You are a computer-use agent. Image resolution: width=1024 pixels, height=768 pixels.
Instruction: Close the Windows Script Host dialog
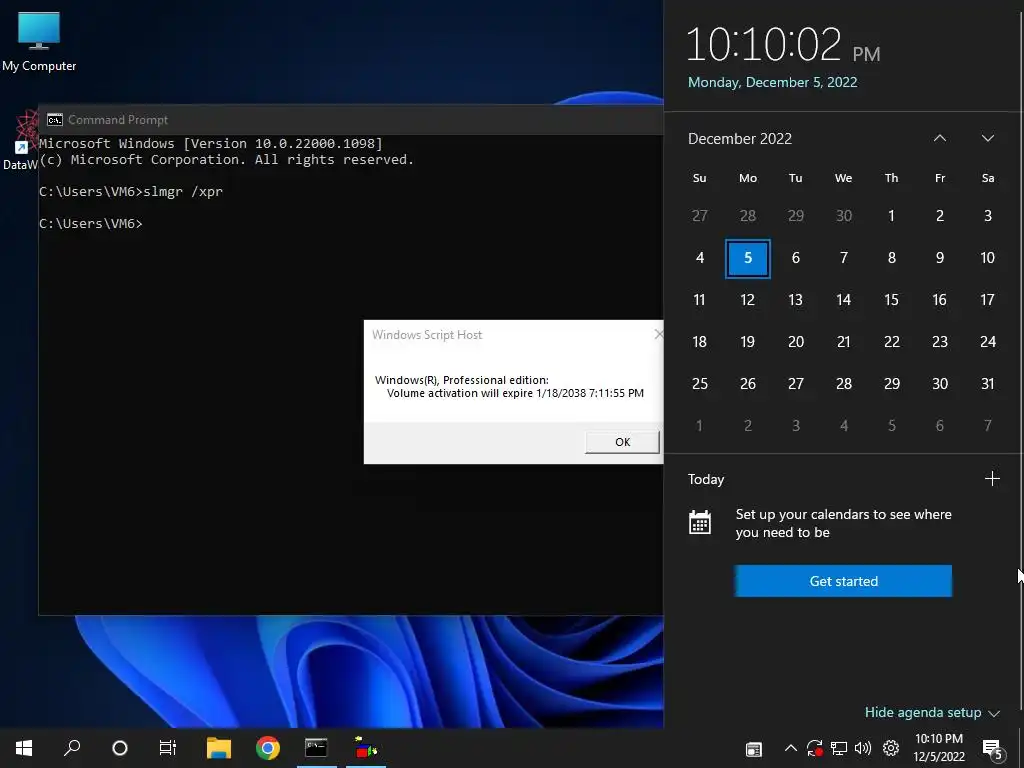tap(658, 334)
